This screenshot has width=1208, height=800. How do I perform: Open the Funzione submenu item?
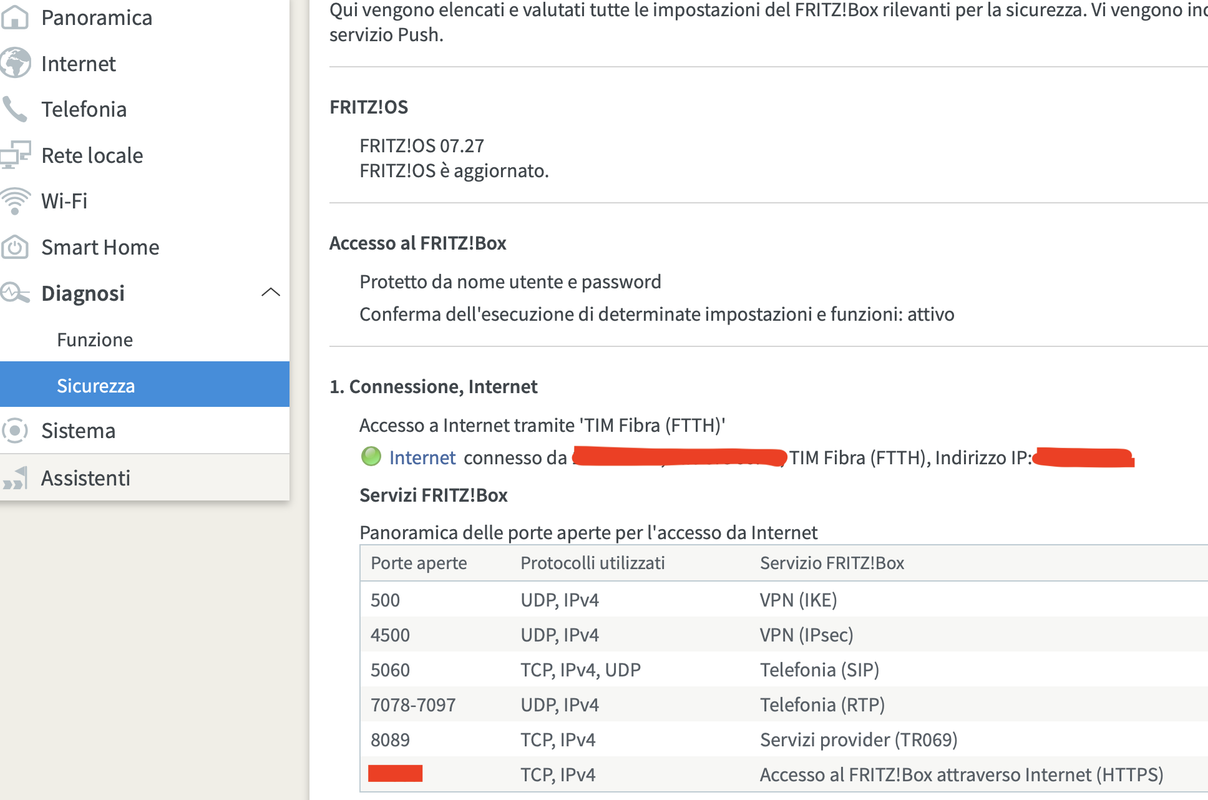95,340
